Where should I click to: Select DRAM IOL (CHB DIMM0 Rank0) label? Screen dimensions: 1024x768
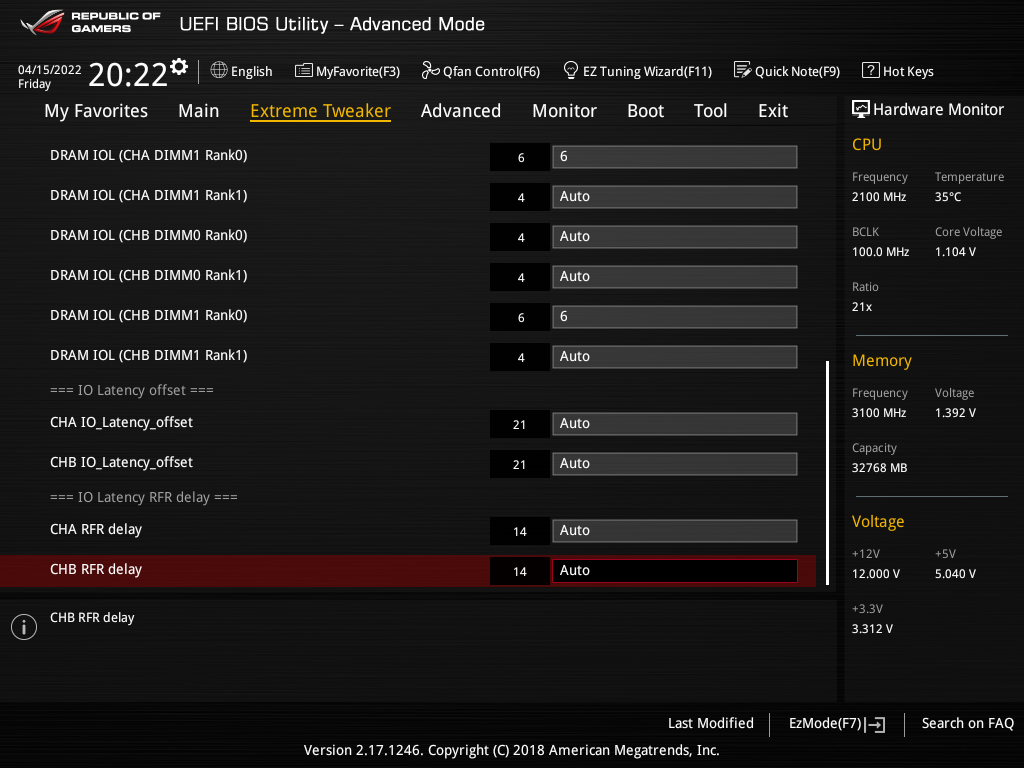pos(149,235)
